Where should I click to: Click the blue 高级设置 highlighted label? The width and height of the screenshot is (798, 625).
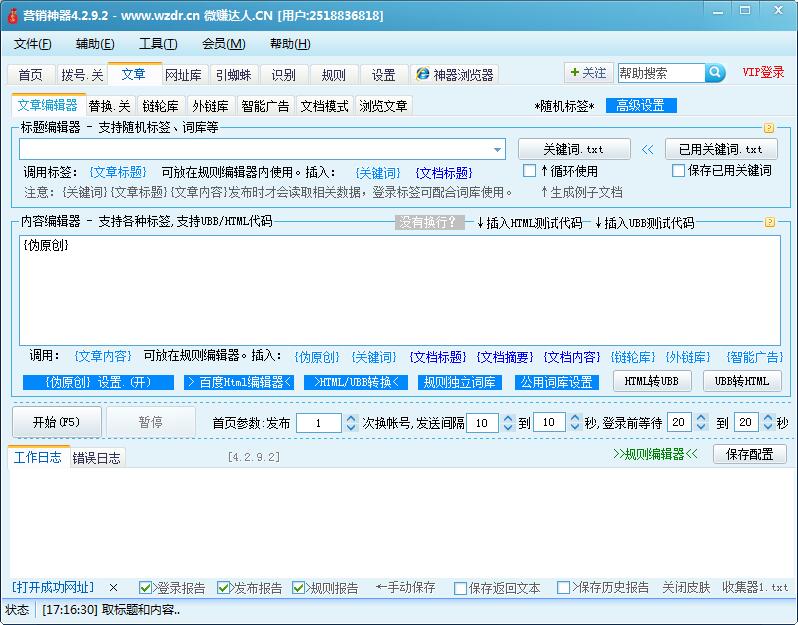click(x=640, y=106)
